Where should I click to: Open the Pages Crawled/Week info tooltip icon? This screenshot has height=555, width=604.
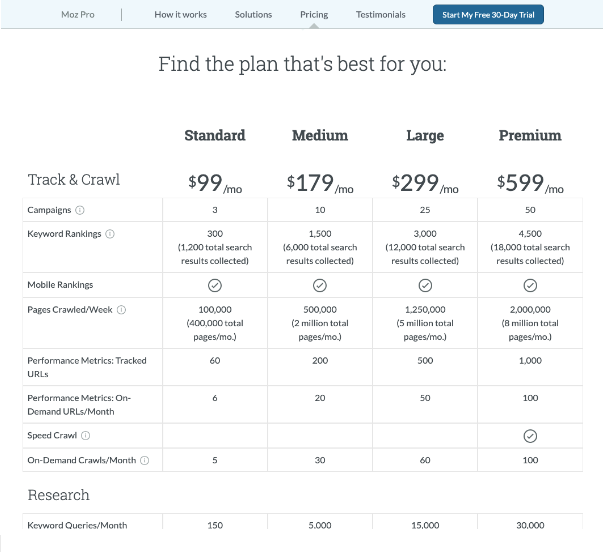[x=121, y=310]
